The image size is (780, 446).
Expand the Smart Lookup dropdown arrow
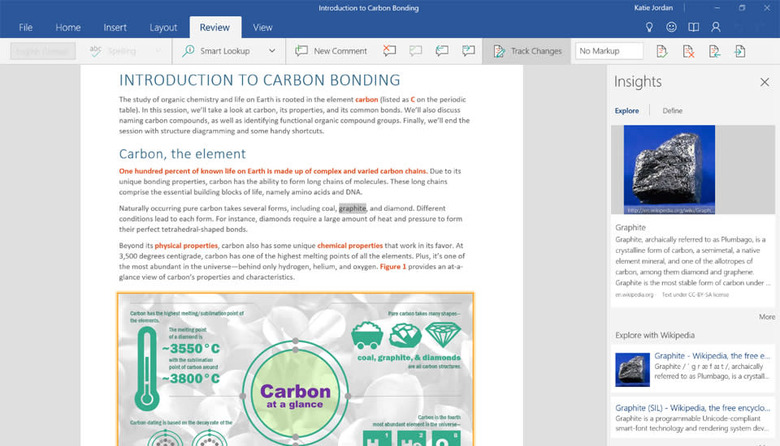(x=272, y=51)
